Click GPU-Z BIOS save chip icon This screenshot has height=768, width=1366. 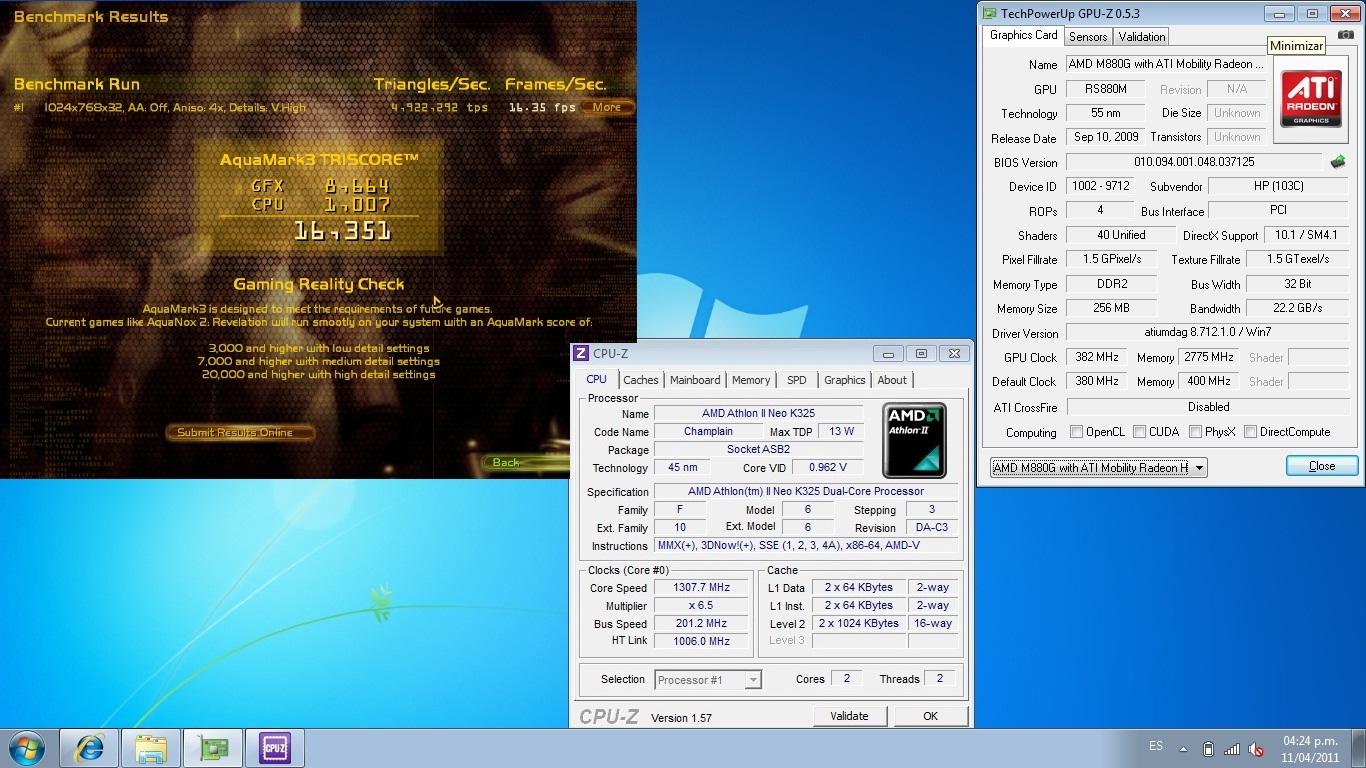coord(1338,162)
